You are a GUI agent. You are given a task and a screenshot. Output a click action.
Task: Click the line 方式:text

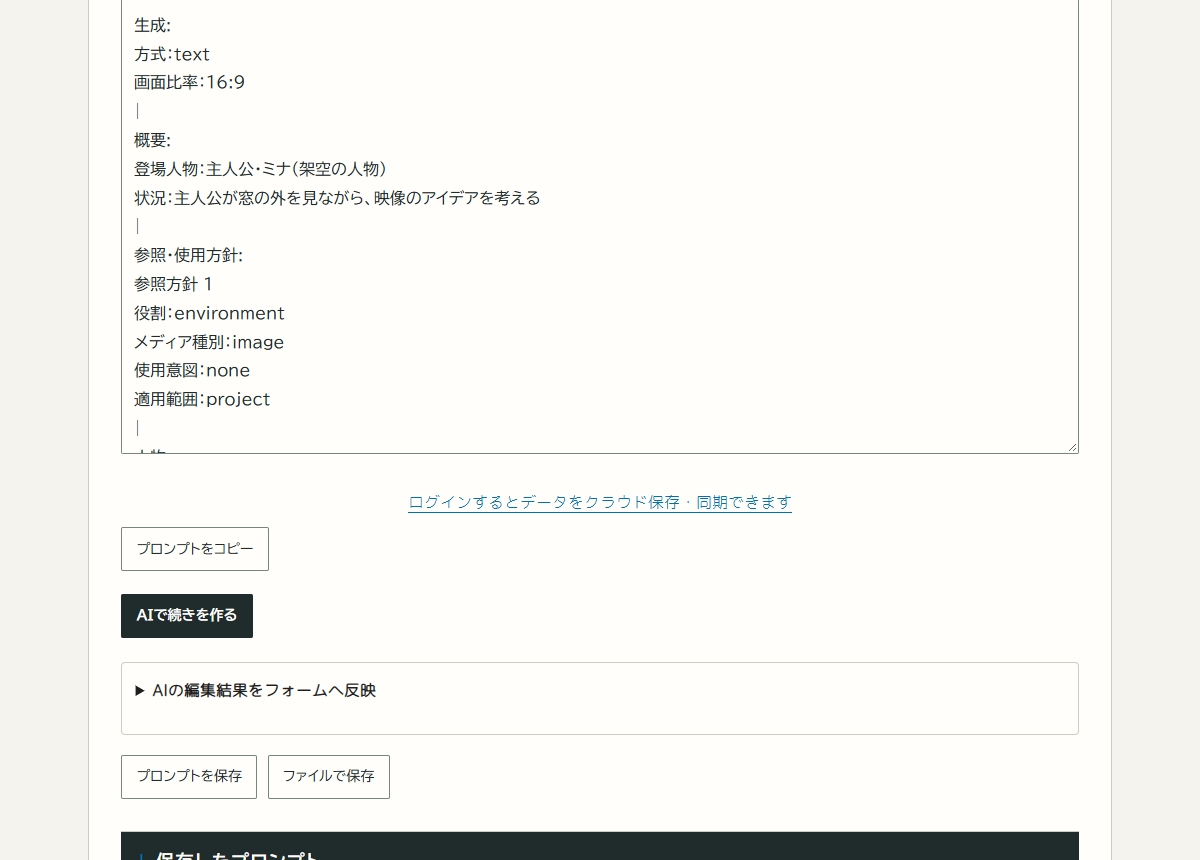[x=172, y=54]
